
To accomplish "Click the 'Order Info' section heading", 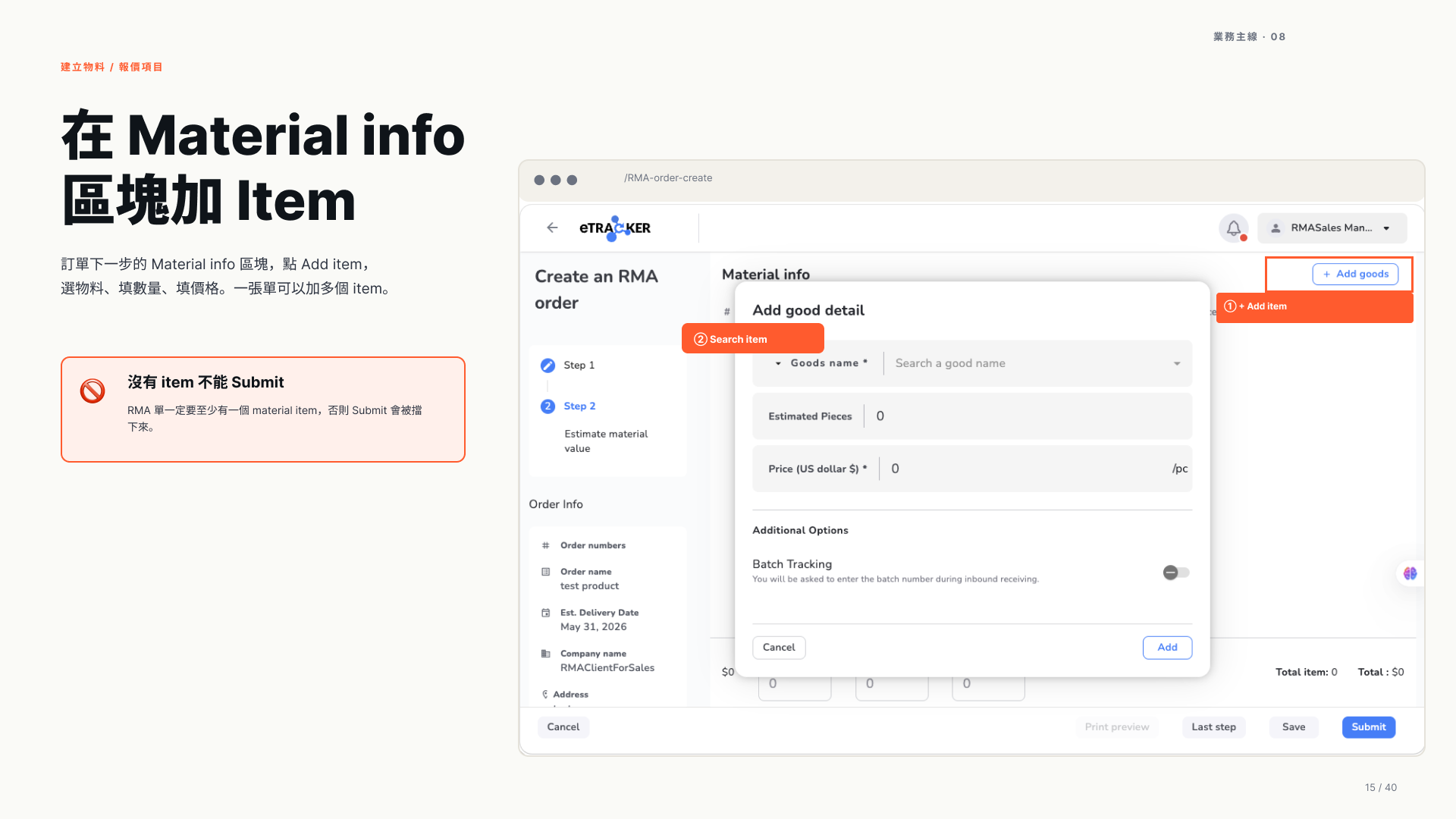I will tap(556, 504).
